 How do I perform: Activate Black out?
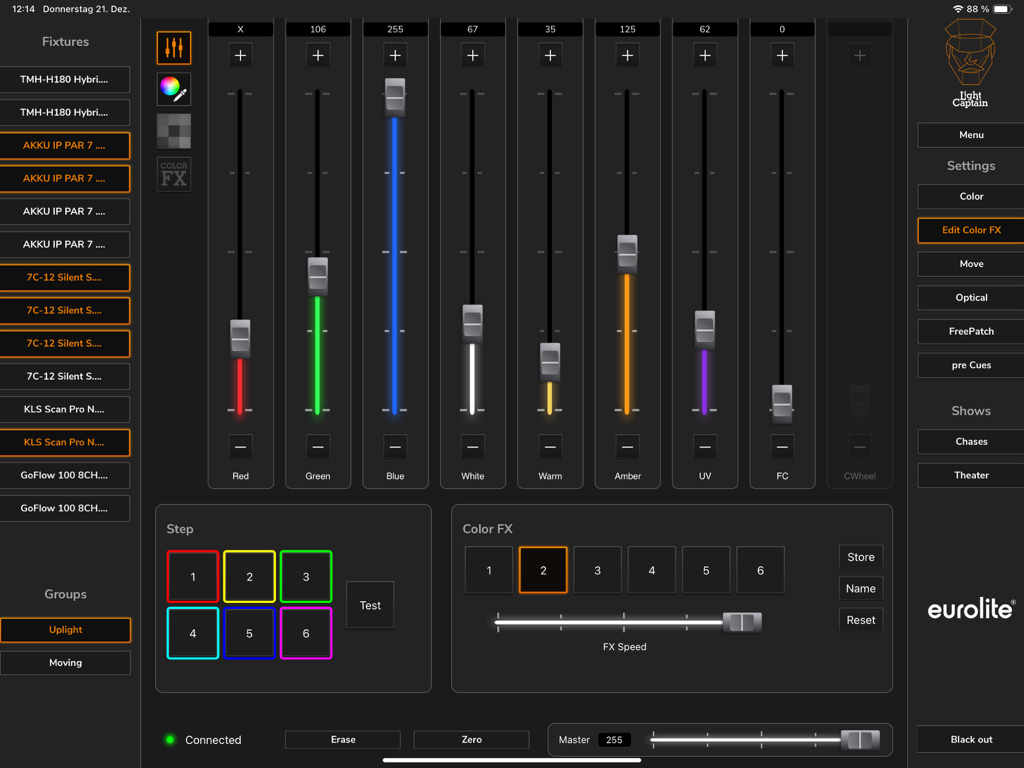point(969,739)
